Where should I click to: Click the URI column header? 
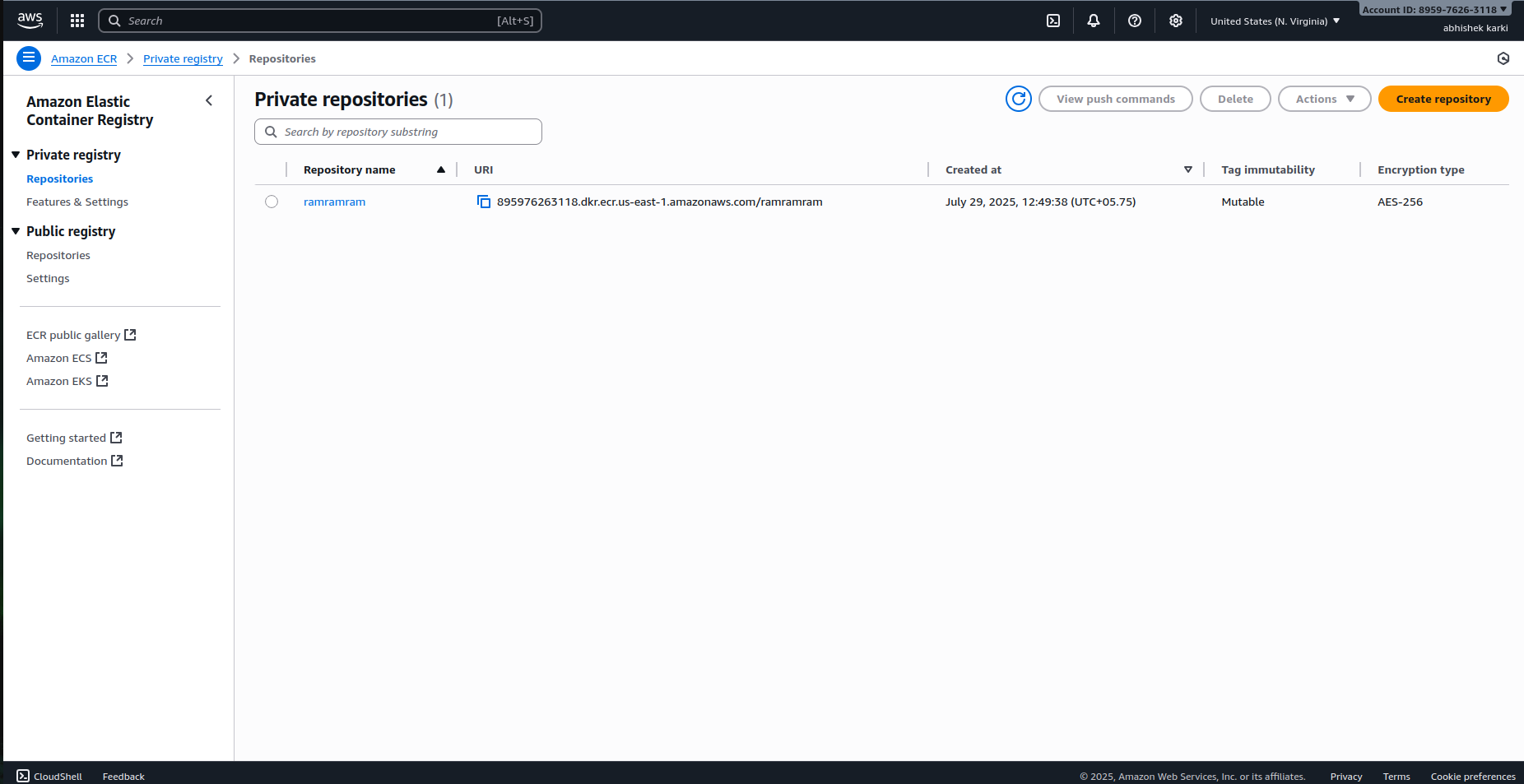click(484, 169)
